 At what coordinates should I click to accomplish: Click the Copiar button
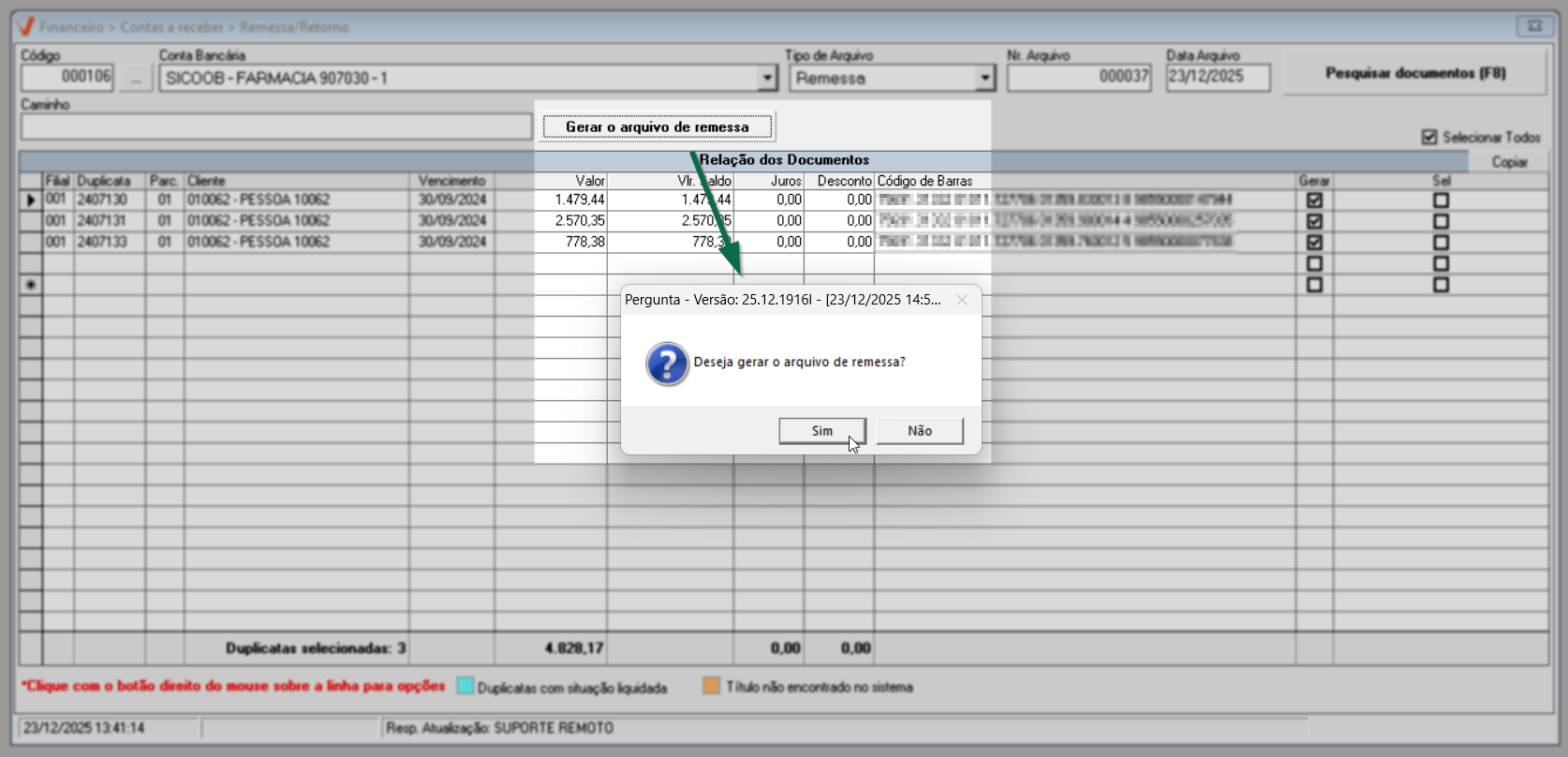[x=1509, y=162]
